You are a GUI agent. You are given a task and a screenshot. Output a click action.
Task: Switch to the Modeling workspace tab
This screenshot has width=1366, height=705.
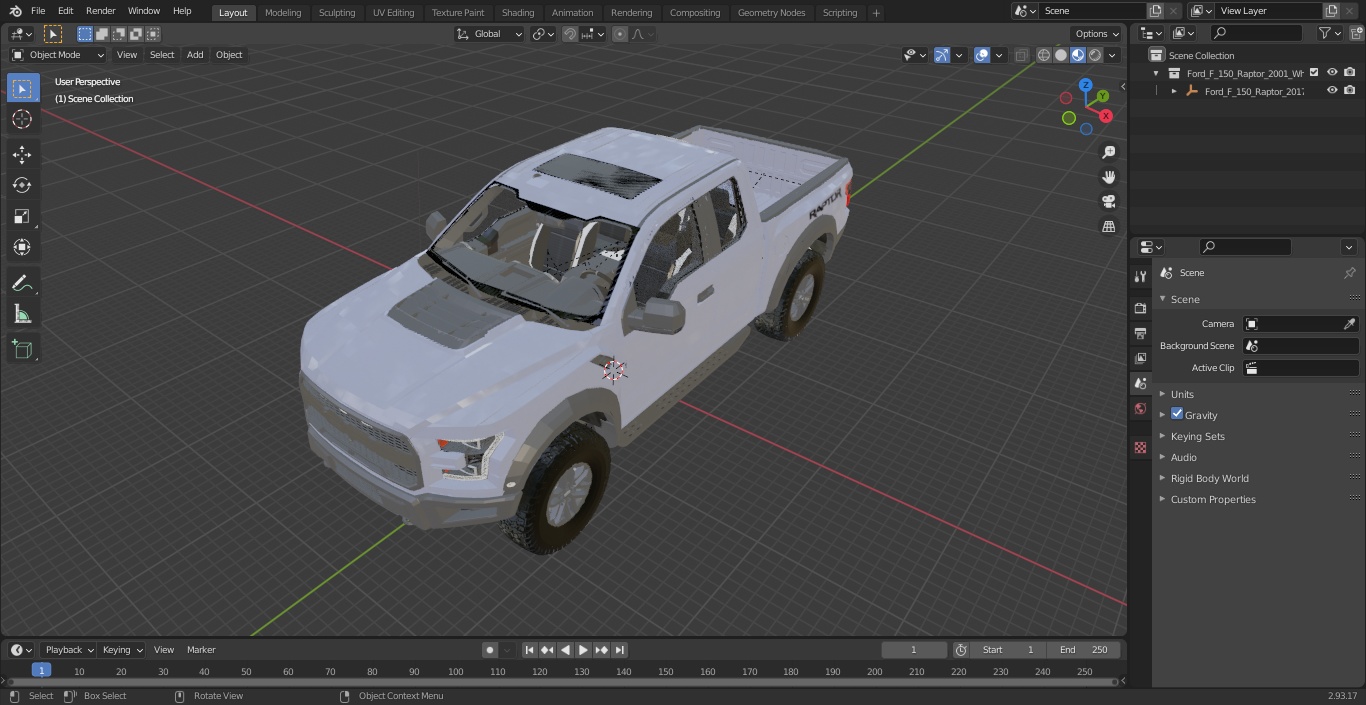click(x=283, y=12)
